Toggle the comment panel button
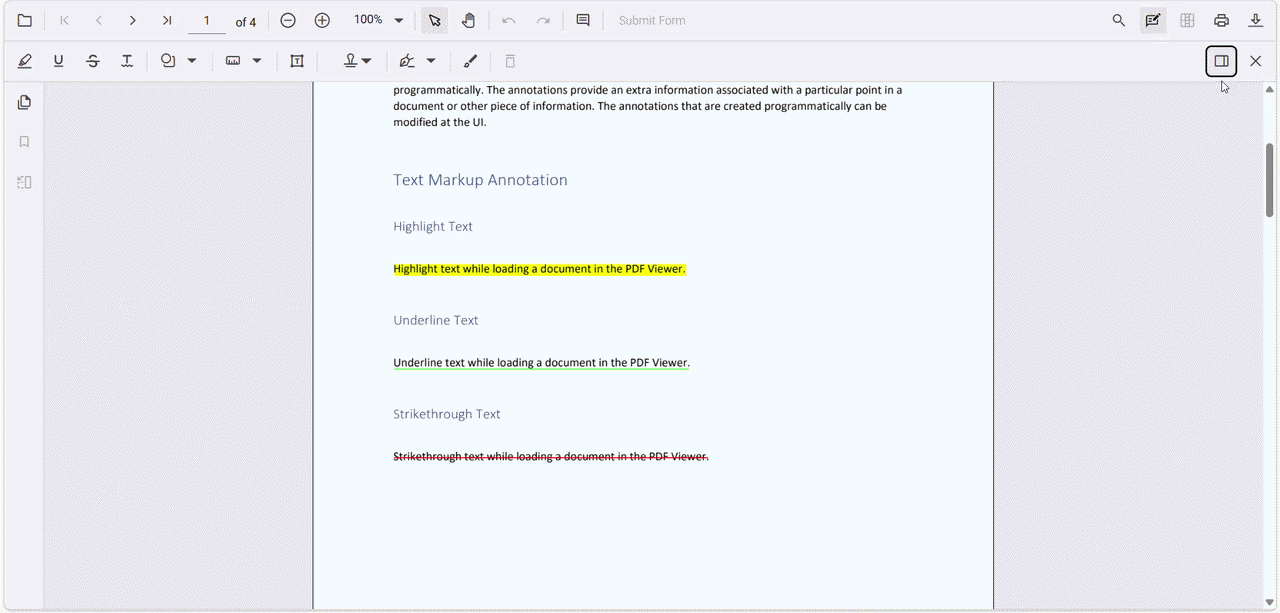Screen dimensions: 1280x613 [x=1221, y=61]
